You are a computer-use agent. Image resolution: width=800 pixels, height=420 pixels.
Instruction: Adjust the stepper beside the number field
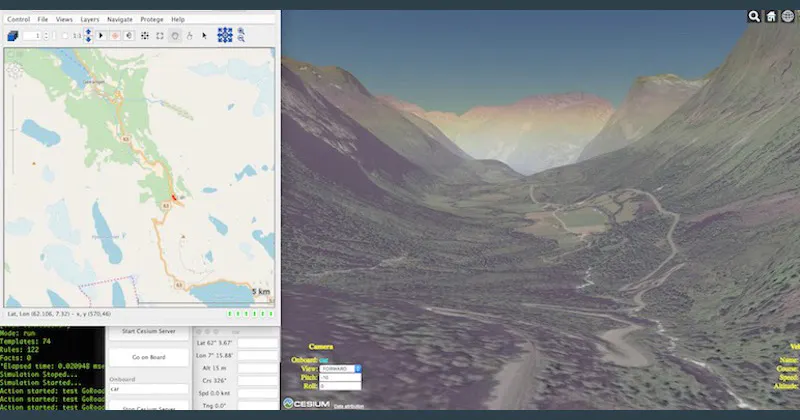pyautogui.click(x=46, y=36)
